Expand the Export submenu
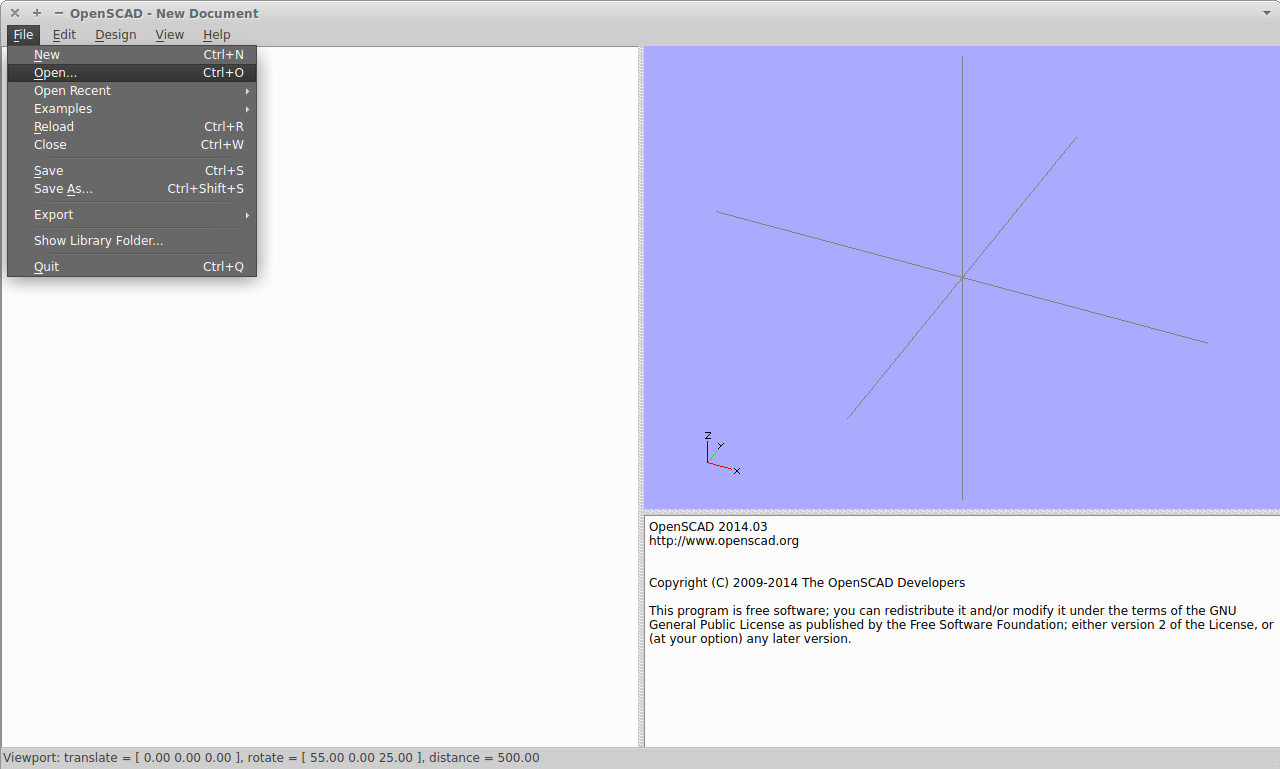 point(132,215)
